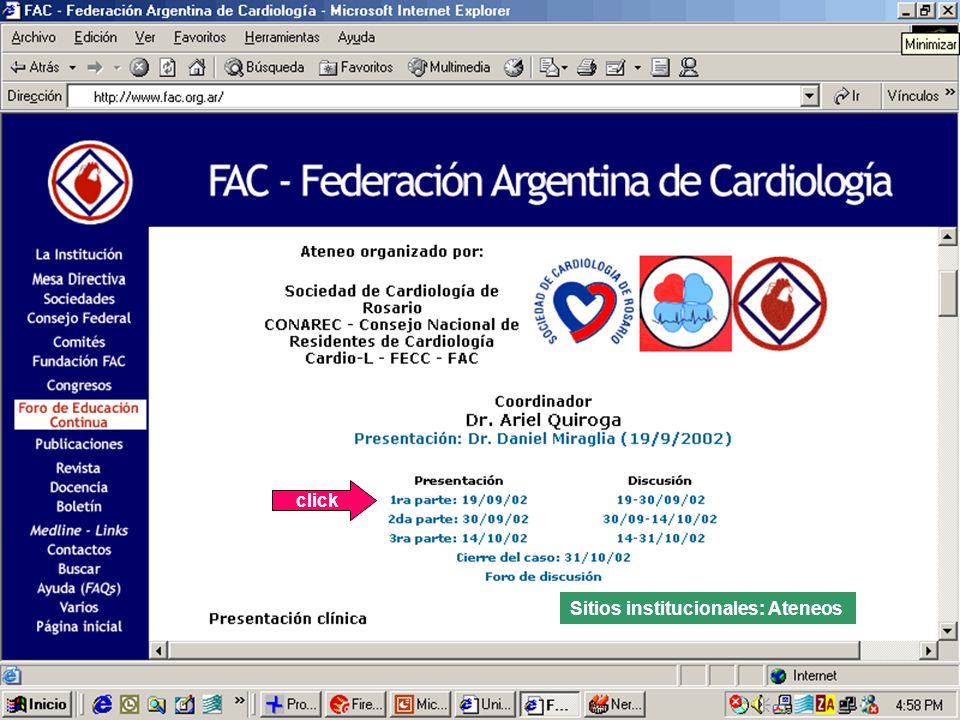Click the horizontal scrollbar left arrow
This screenshot has width=960, height=720.
click(159, 650)
